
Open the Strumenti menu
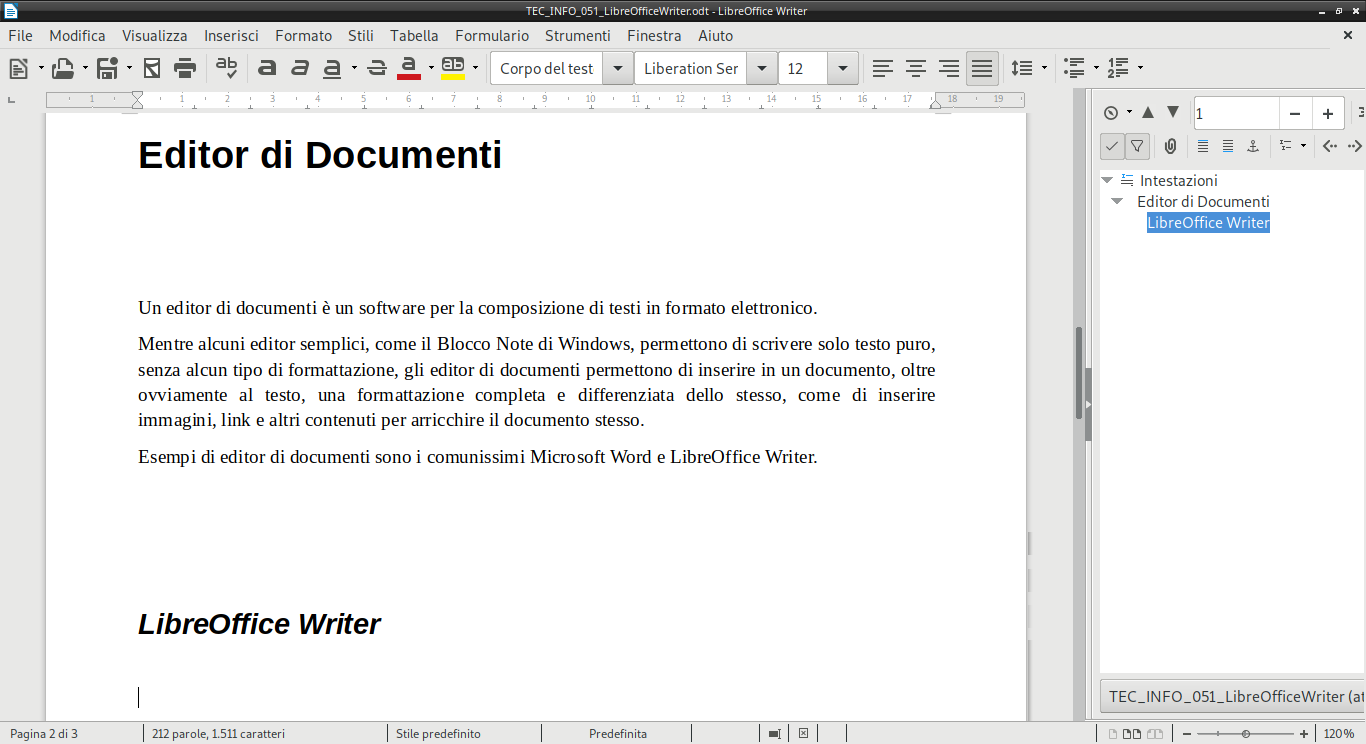(577, 35)
